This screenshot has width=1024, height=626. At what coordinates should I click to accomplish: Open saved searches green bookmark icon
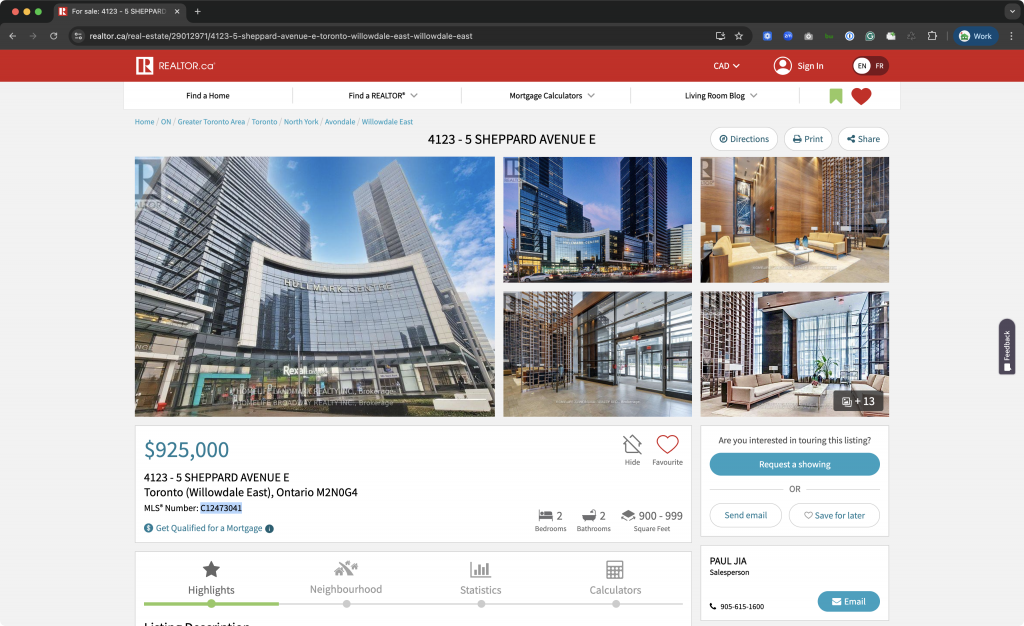(836, 96)
